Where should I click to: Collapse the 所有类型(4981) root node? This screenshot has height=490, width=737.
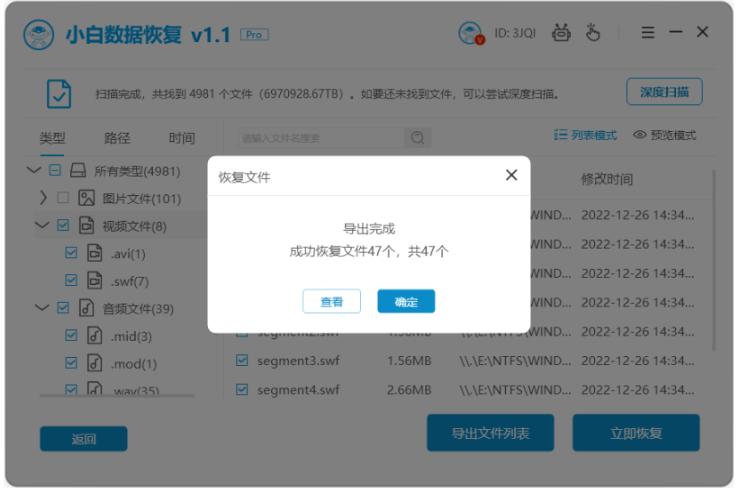[33, 170]
